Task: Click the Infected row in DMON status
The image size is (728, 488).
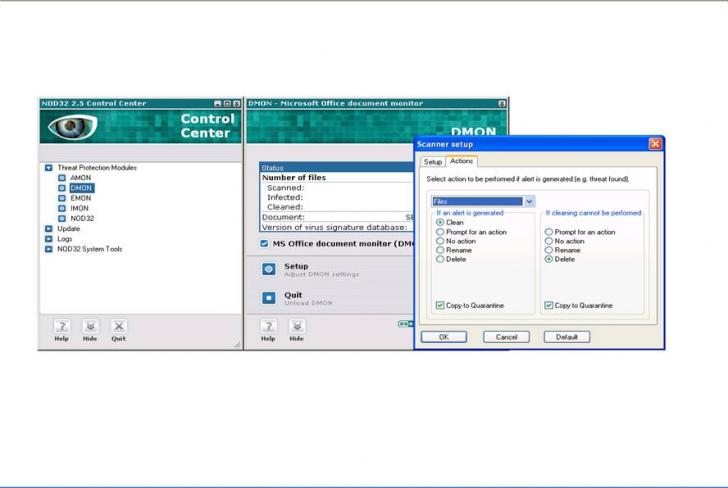Action: pyautogui.click(x=337, y=197)
